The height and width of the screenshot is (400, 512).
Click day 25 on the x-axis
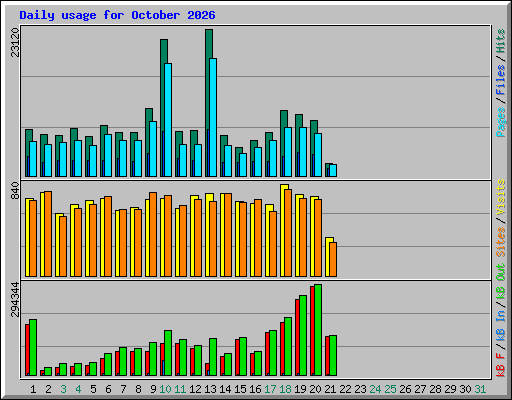pos(390,389)
